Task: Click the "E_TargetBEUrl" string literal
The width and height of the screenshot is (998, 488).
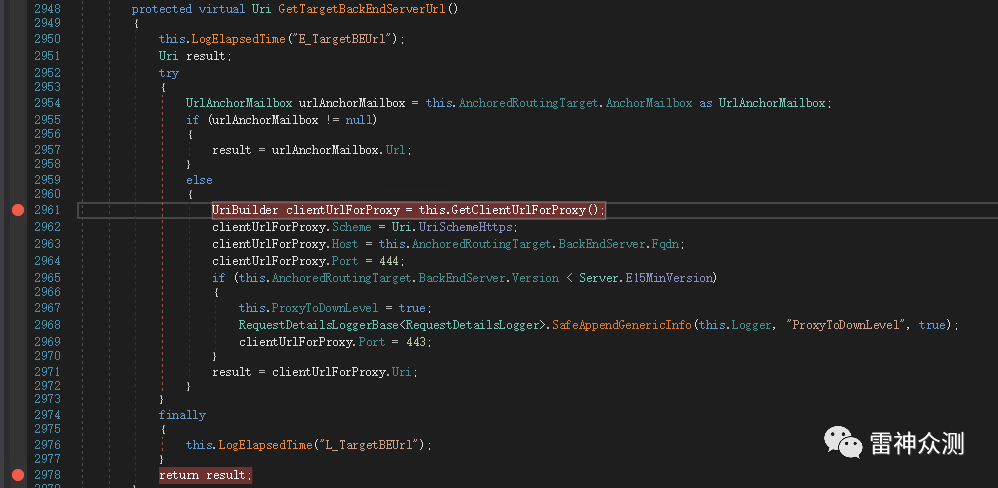Action: pyautogui.click(x=343, y=39)
